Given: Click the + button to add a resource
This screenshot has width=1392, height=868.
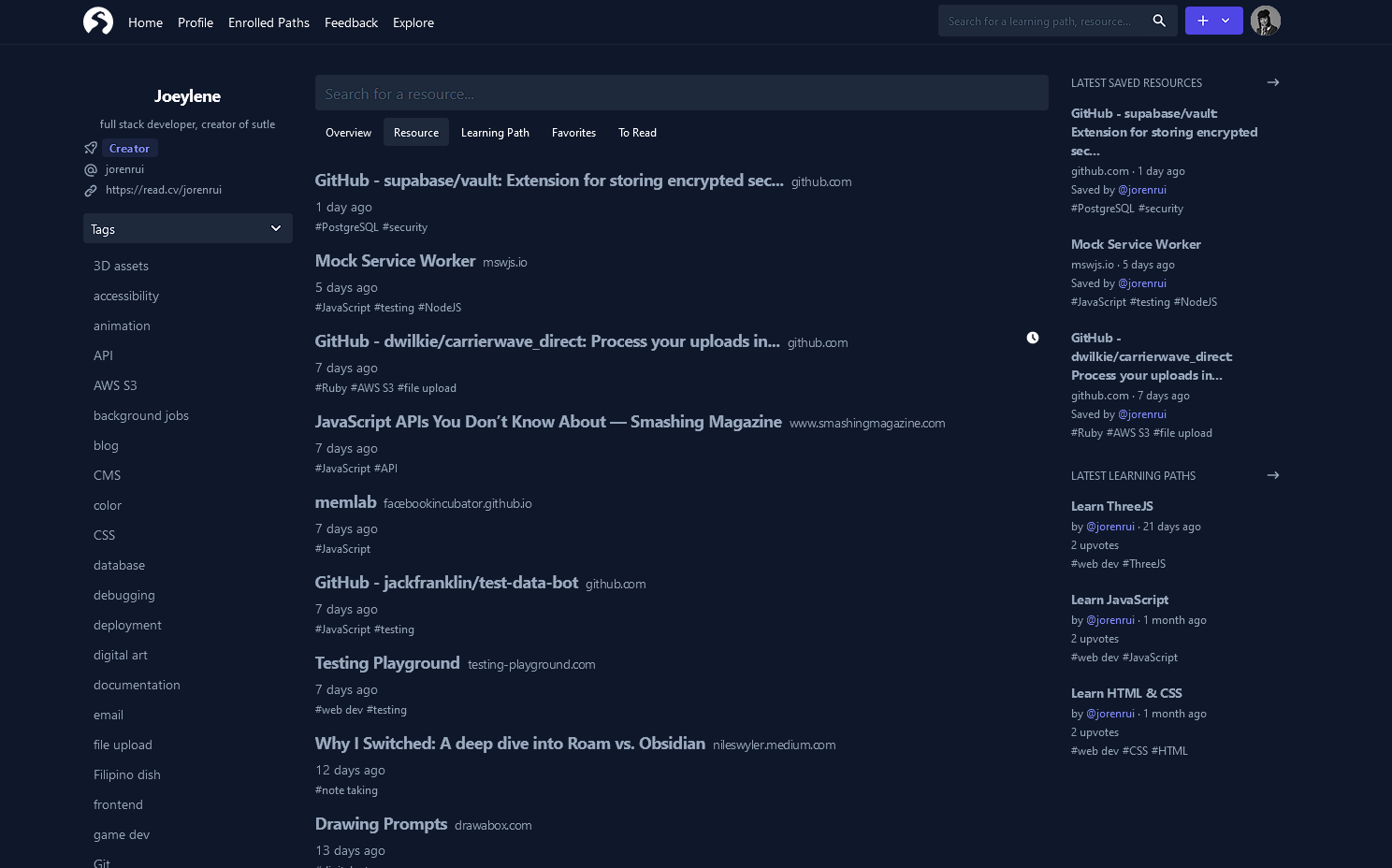Looking at the screenshot, I should point(1203,20).
